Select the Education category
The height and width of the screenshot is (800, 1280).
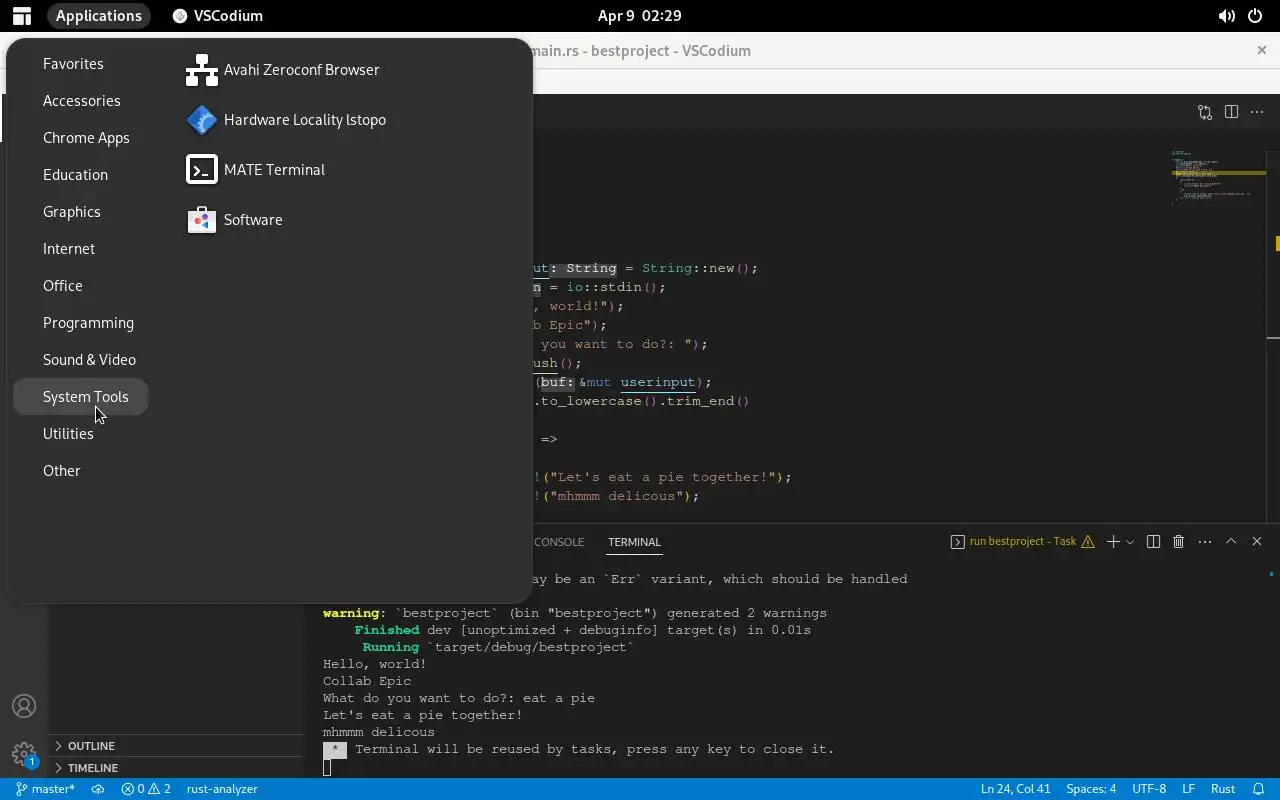tap(75, 175)
